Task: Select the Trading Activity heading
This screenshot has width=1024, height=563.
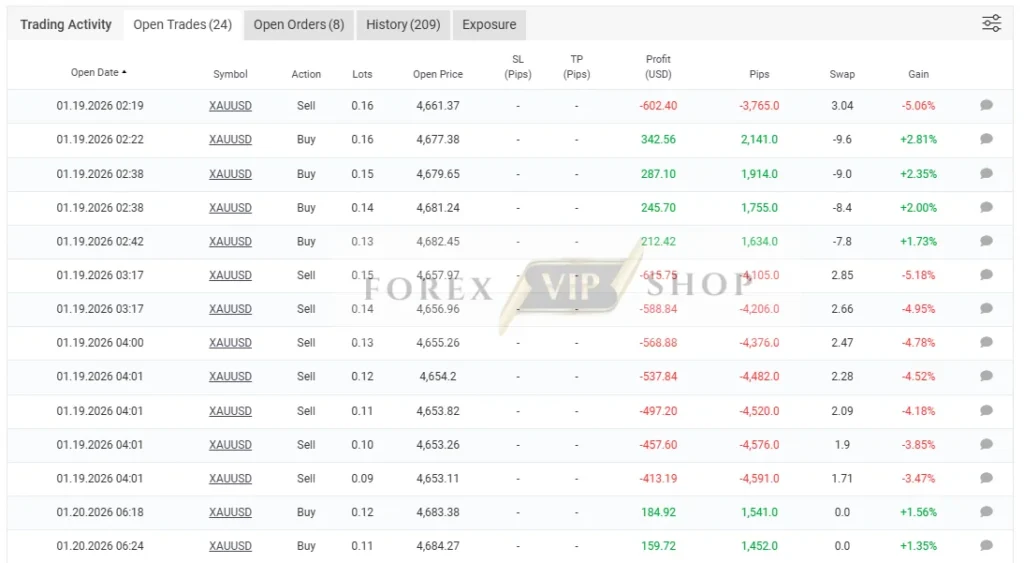Action: point(65,24)
